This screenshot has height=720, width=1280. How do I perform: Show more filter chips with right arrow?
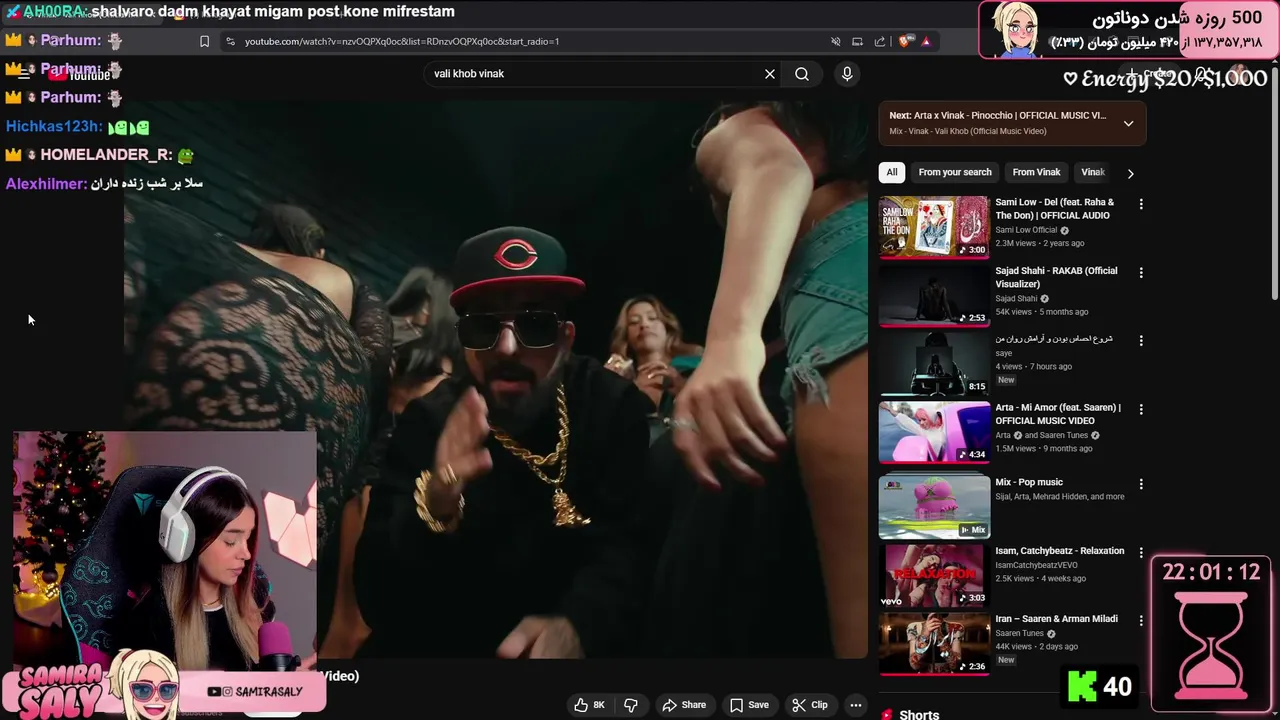1130,173
